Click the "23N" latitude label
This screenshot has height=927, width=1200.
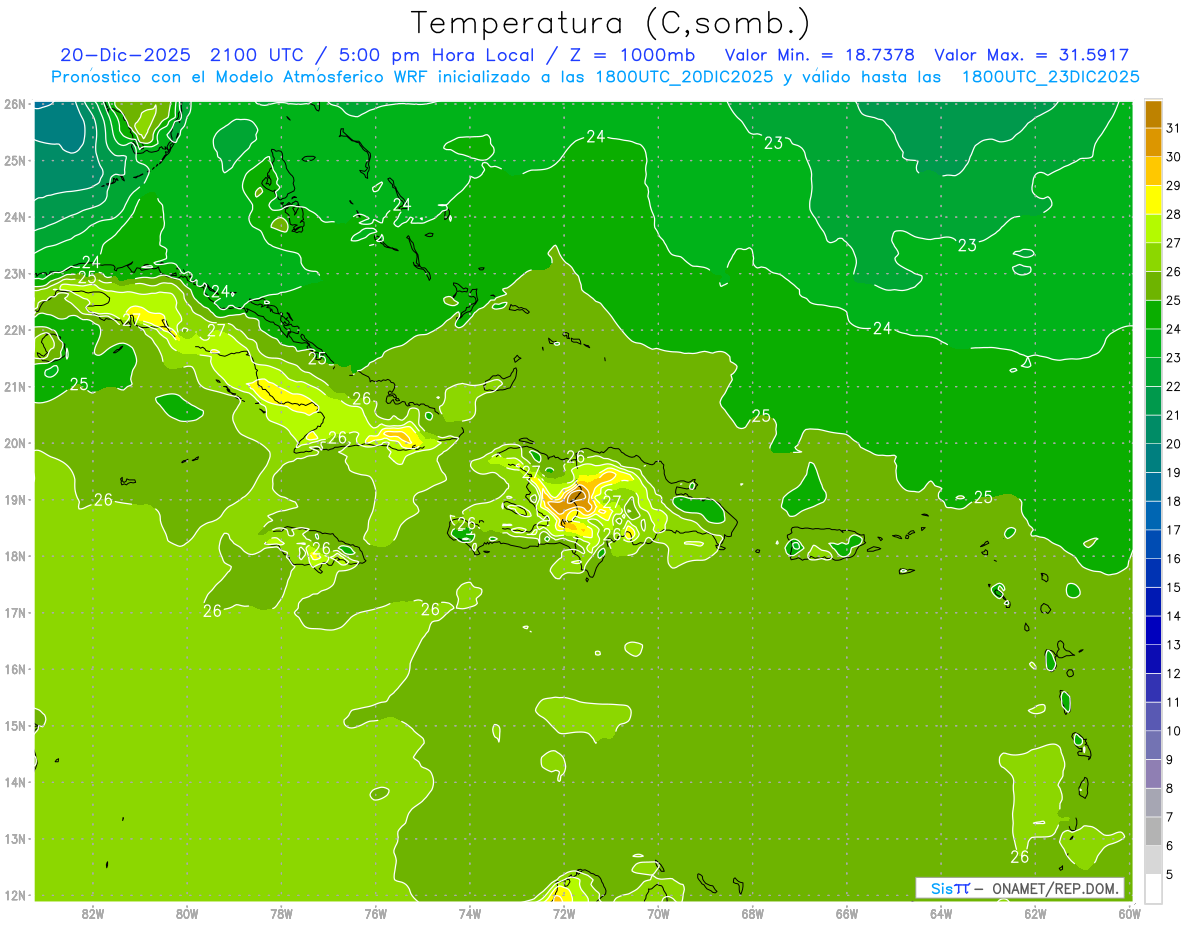click(x=14, y=273)
